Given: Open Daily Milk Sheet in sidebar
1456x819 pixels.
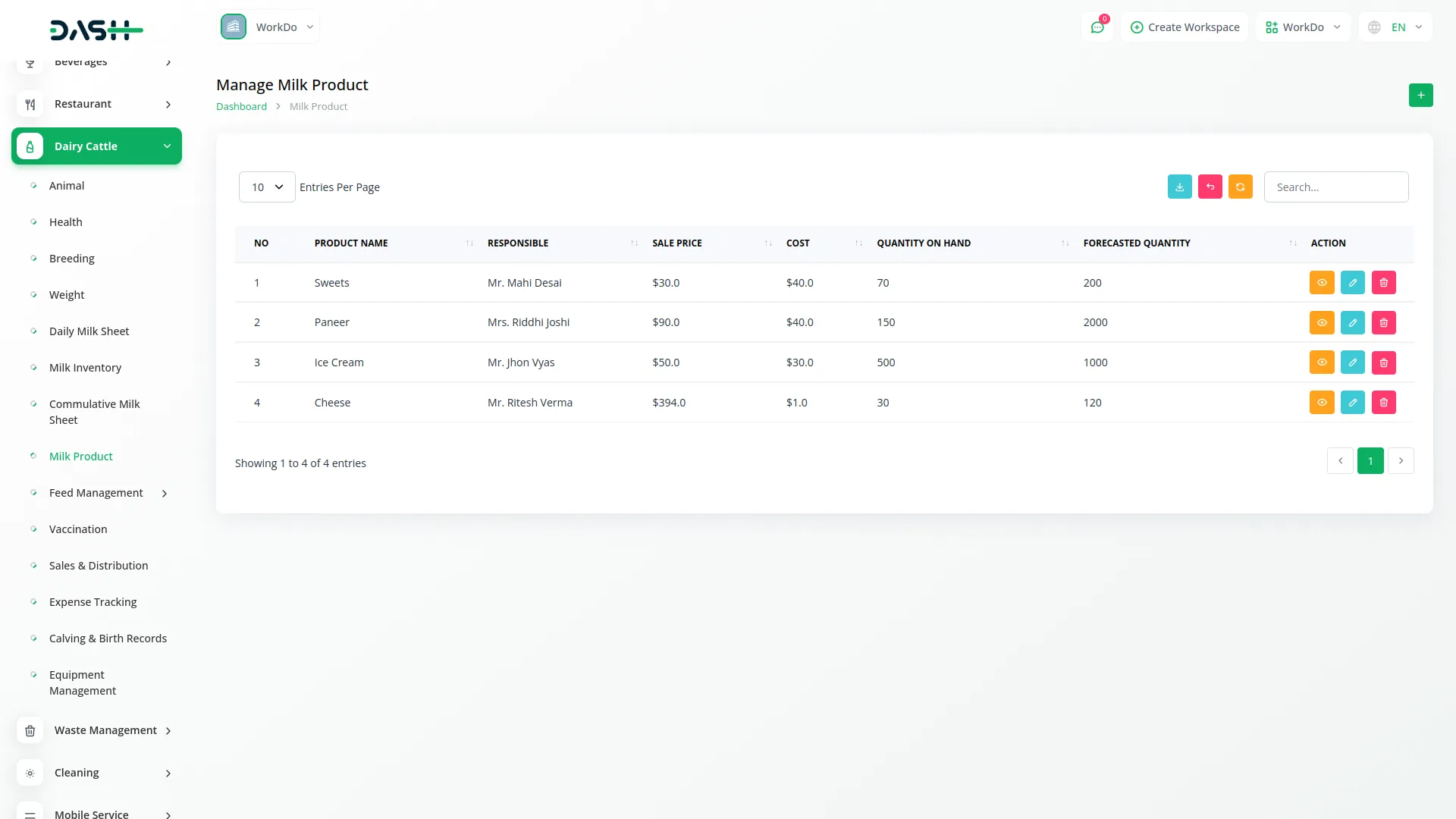Looking at the screenshot, I should tap(89, 331).
